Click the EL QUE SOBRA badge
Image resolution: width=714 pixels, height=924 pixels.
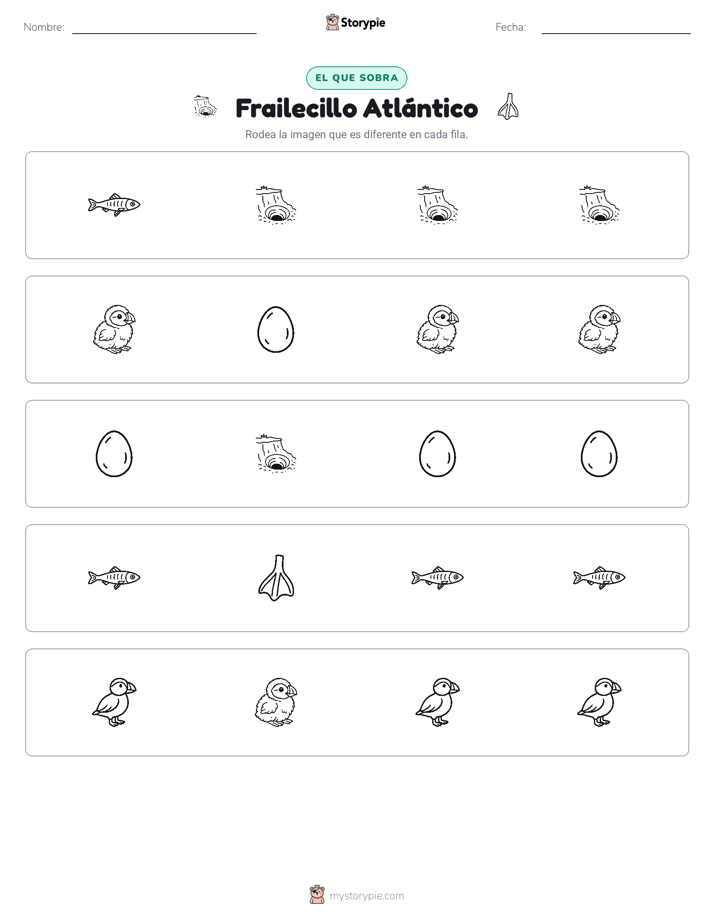356,78
